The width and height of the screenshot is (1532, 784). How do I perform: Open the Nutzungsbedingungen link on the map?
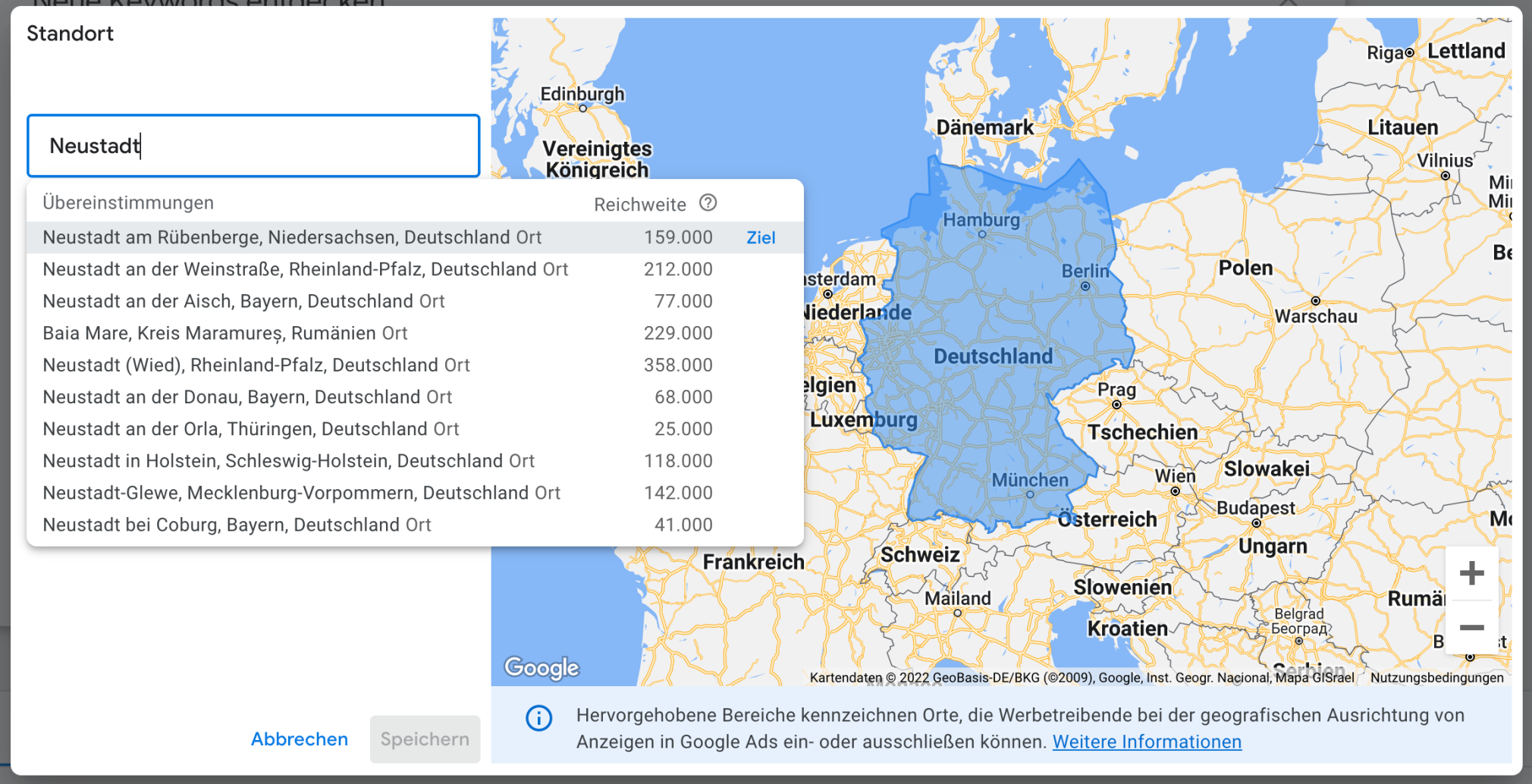1436,678
